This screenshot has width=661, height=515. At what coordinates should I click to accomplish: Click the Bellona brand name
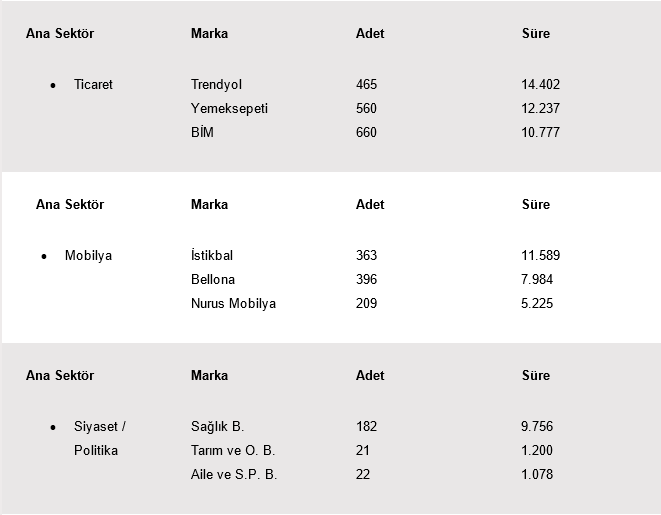[213, 279]
